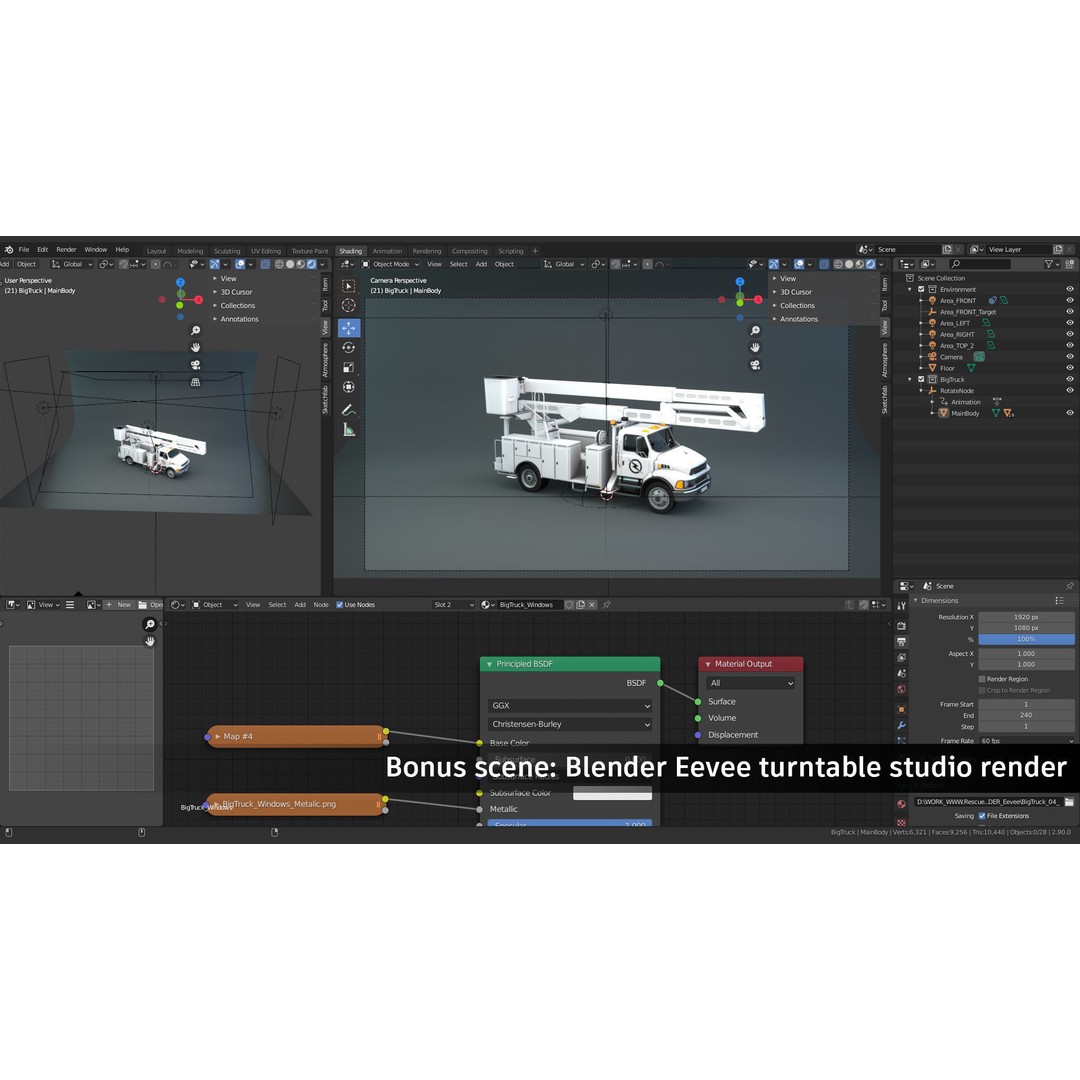This screenshot has height=1080, width=1080.
Task: Hide the Camera object via eye icon
Action: pos(1070,357)
